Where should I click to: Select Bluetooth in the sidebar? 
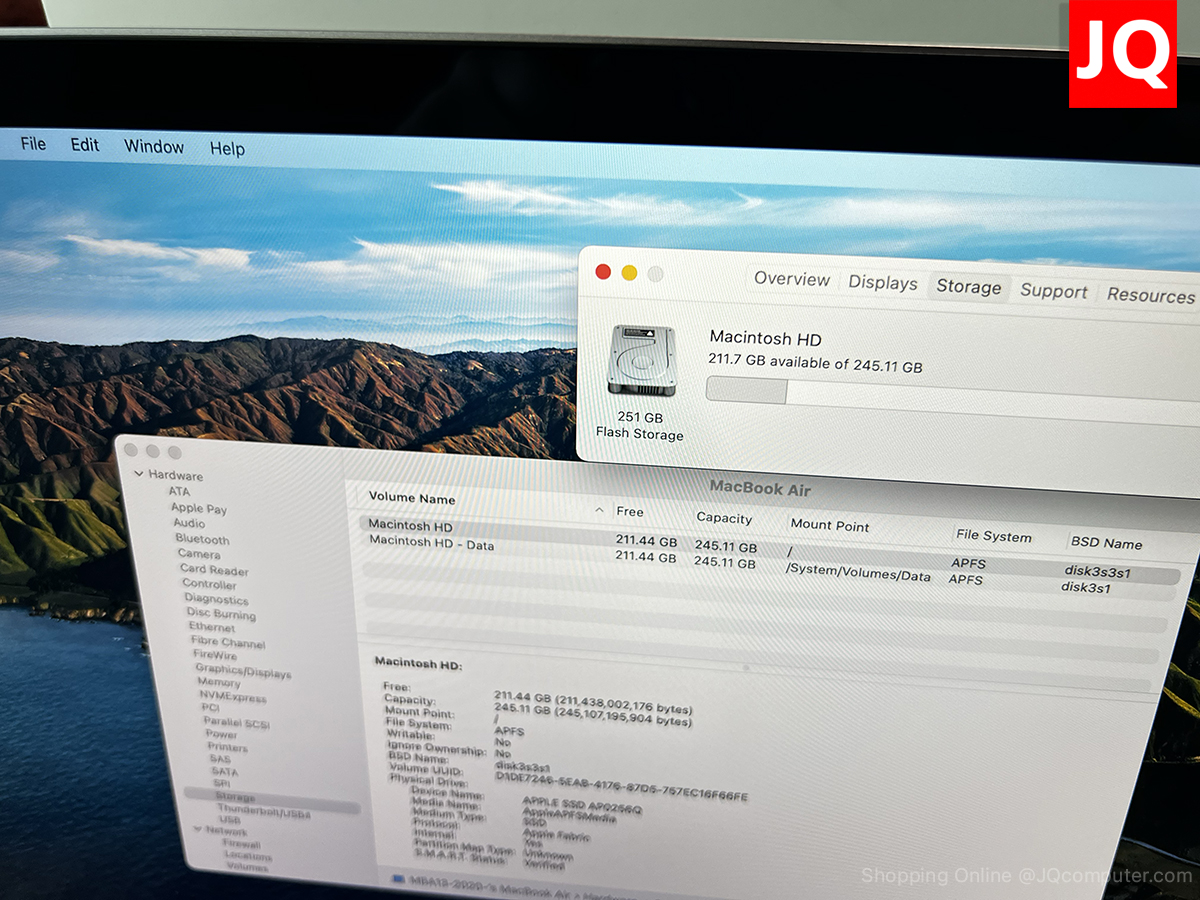pyautogui.click(x=202, y=539)
